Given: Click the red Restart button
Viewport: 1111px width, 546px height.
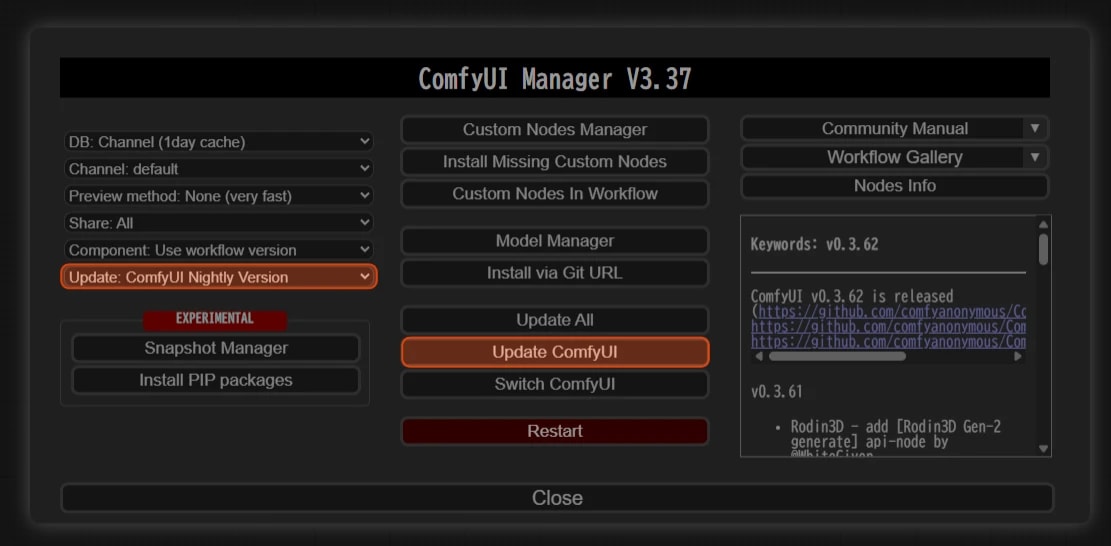Looking at the screenshot, I should [555, 431].
